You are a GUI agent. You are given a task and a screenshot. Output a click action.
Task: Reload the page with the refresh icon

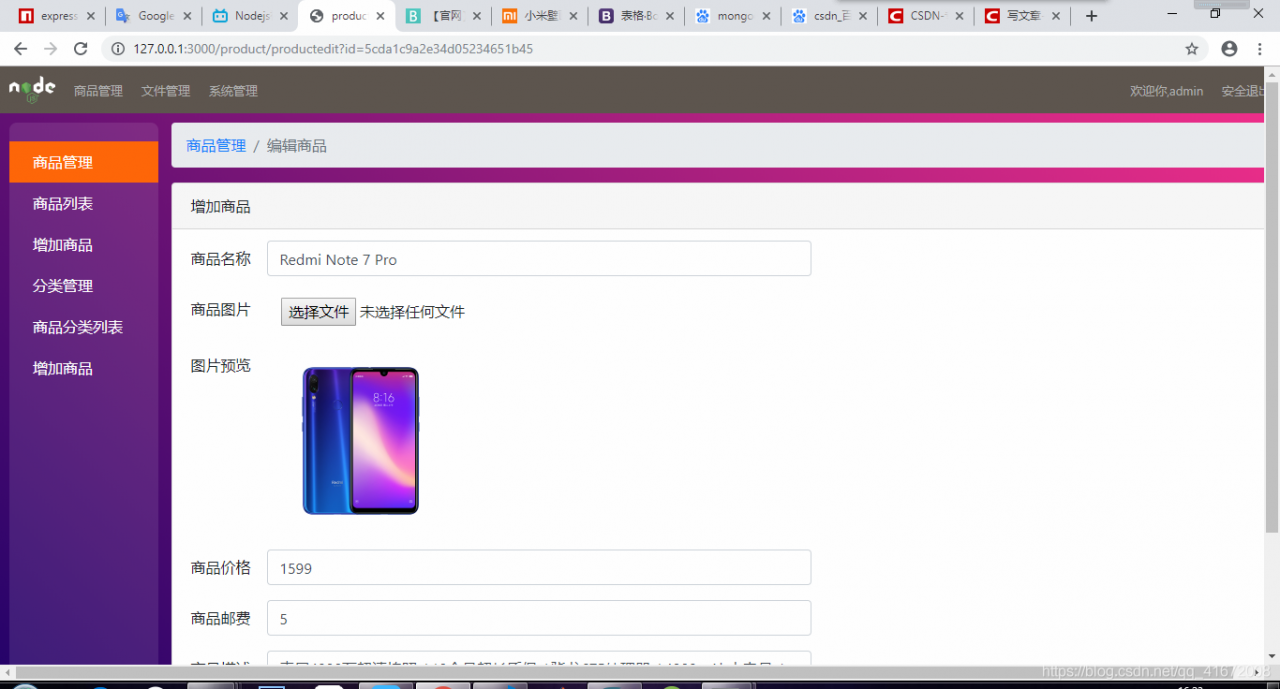click(81, 48)
